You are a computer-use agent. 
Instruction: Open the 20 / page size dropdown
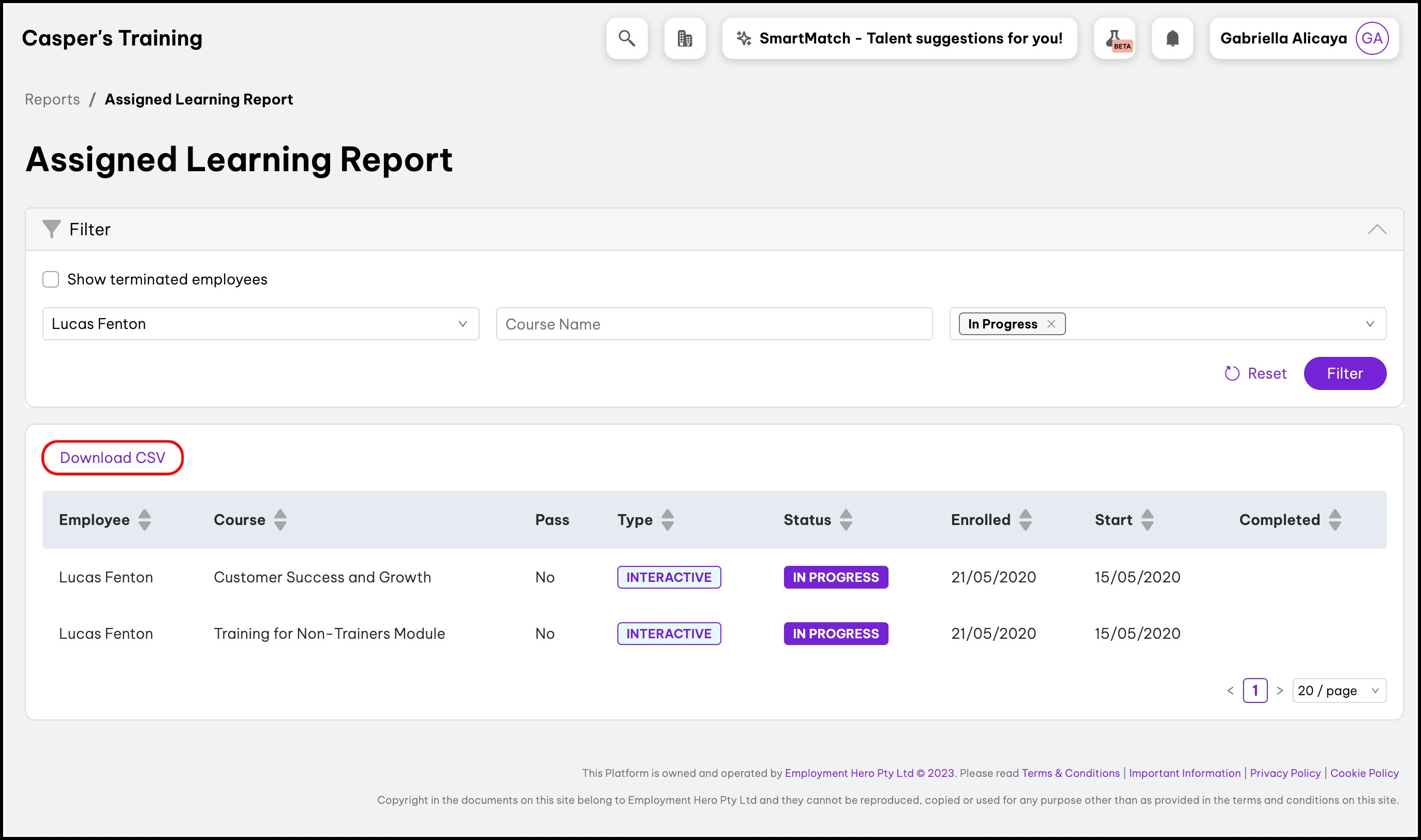coord(1339,691)
